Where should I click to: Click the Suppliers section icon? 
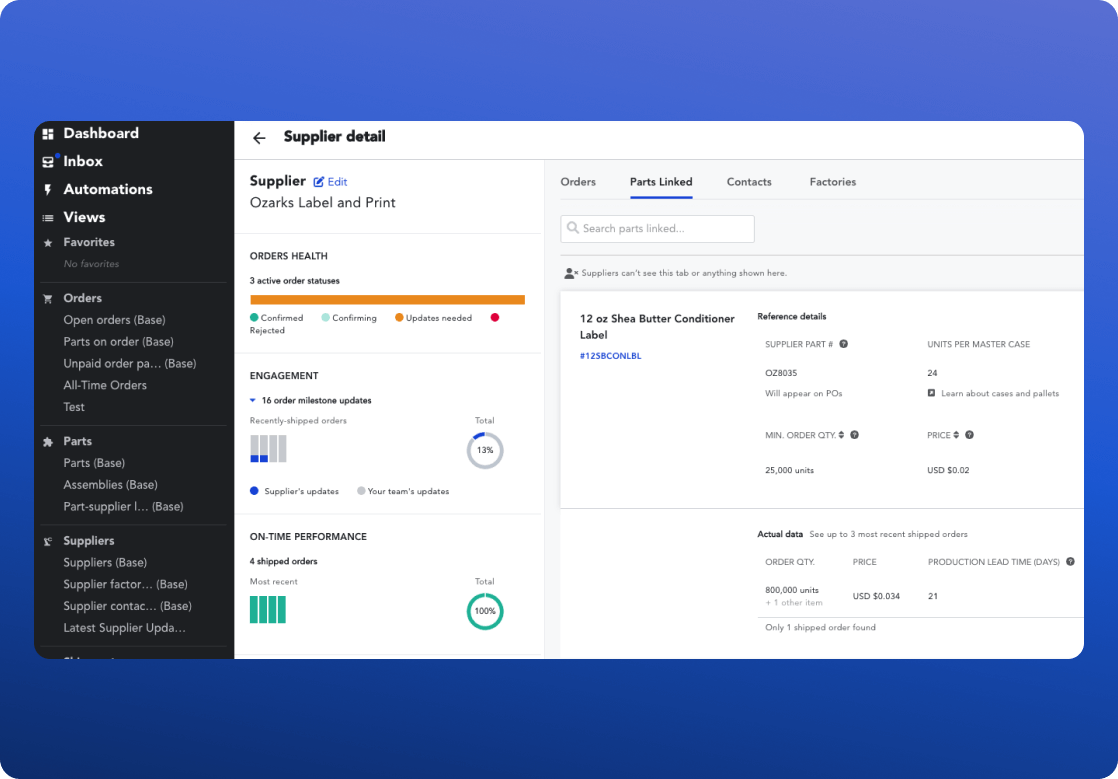tap(48, 542)
